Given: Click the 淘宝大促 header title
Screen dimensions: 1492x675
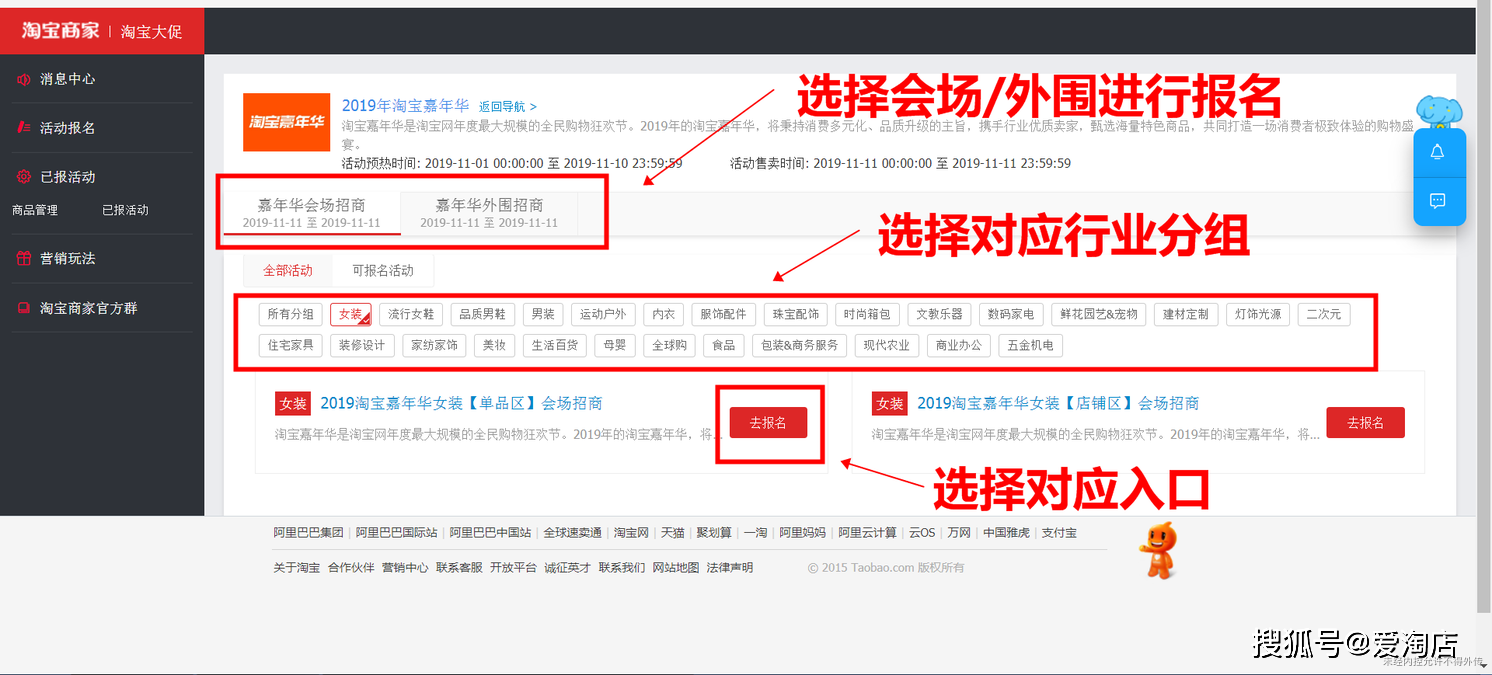Looking at the screenshot, I should point(152,32).
